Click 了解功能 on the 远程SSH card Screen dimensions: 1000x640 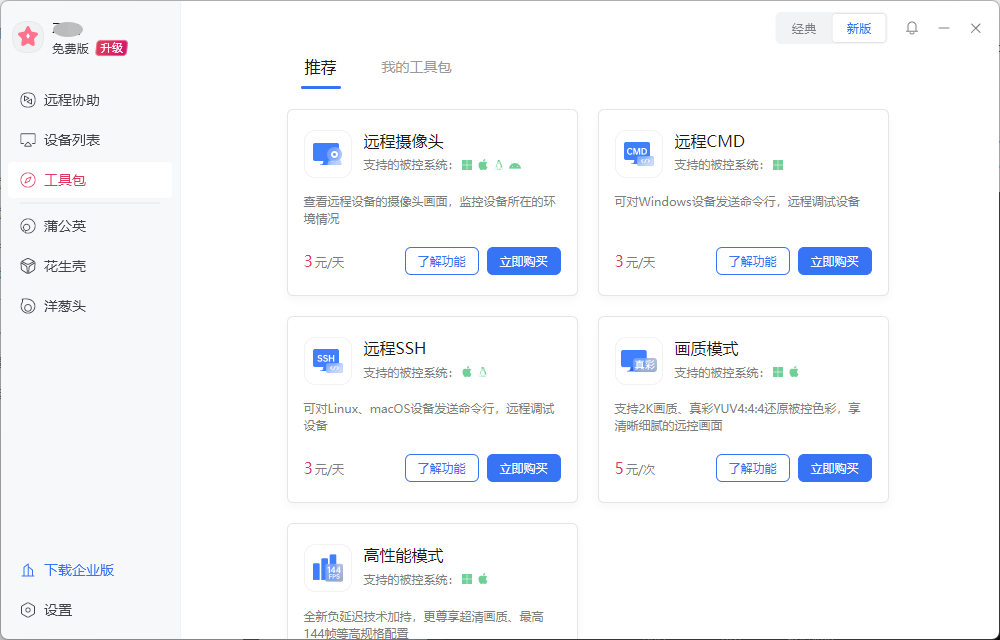tap(442, 467)
